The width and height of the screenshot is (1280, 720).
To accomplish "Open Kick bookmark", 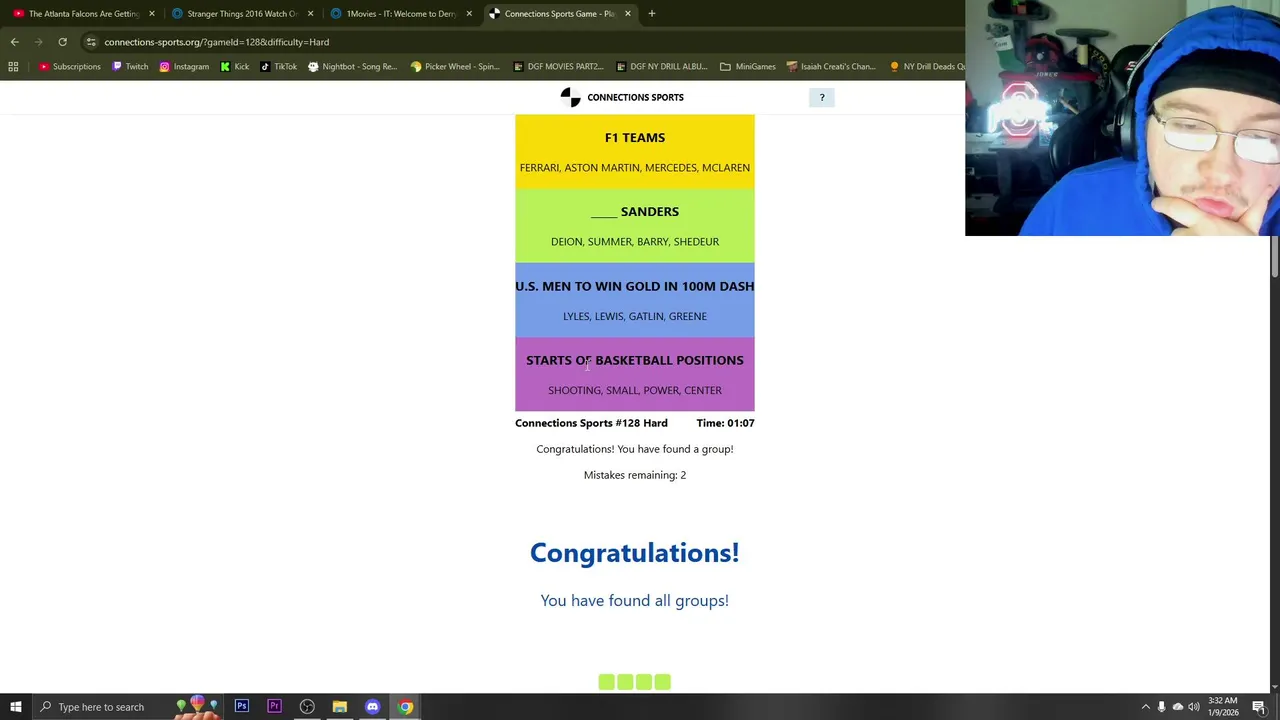I will point(235,66).
